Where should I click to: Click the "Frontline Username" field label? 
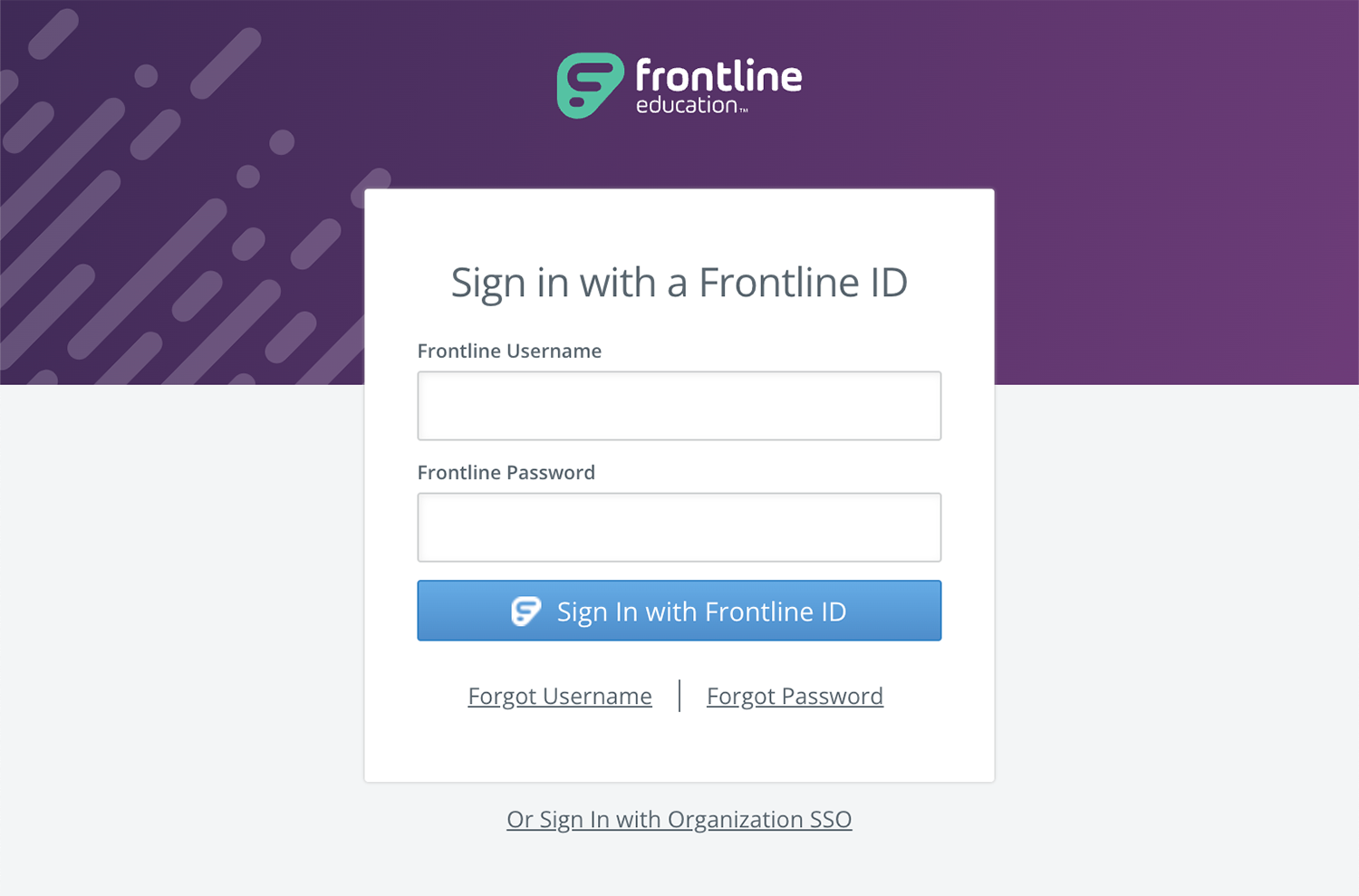pos(509,351)
